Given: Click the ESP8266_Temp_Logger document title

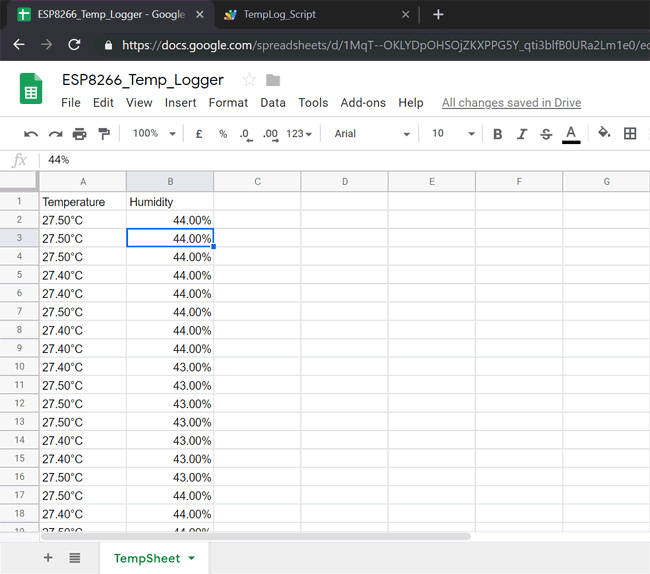Looking at the screenshot, I should coord(143,80).
